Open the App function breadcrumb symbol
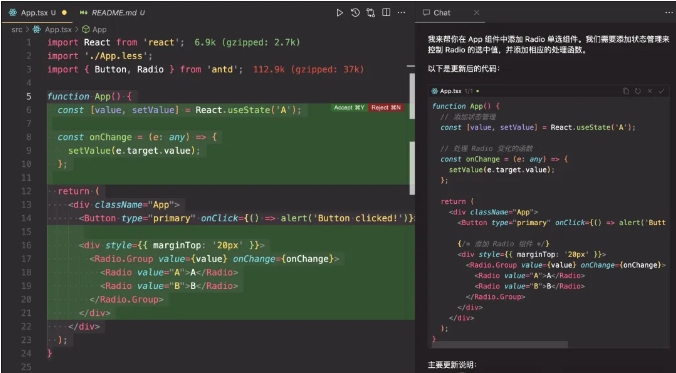Image resolution: width=676 pixels, height=373 pixels. tap(94, 29)
